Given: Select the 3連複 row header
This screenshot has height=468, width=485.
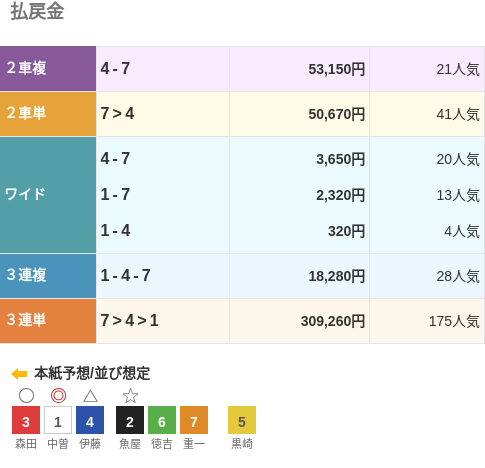Looking at the screenshot, I should [x=48, y=276].
